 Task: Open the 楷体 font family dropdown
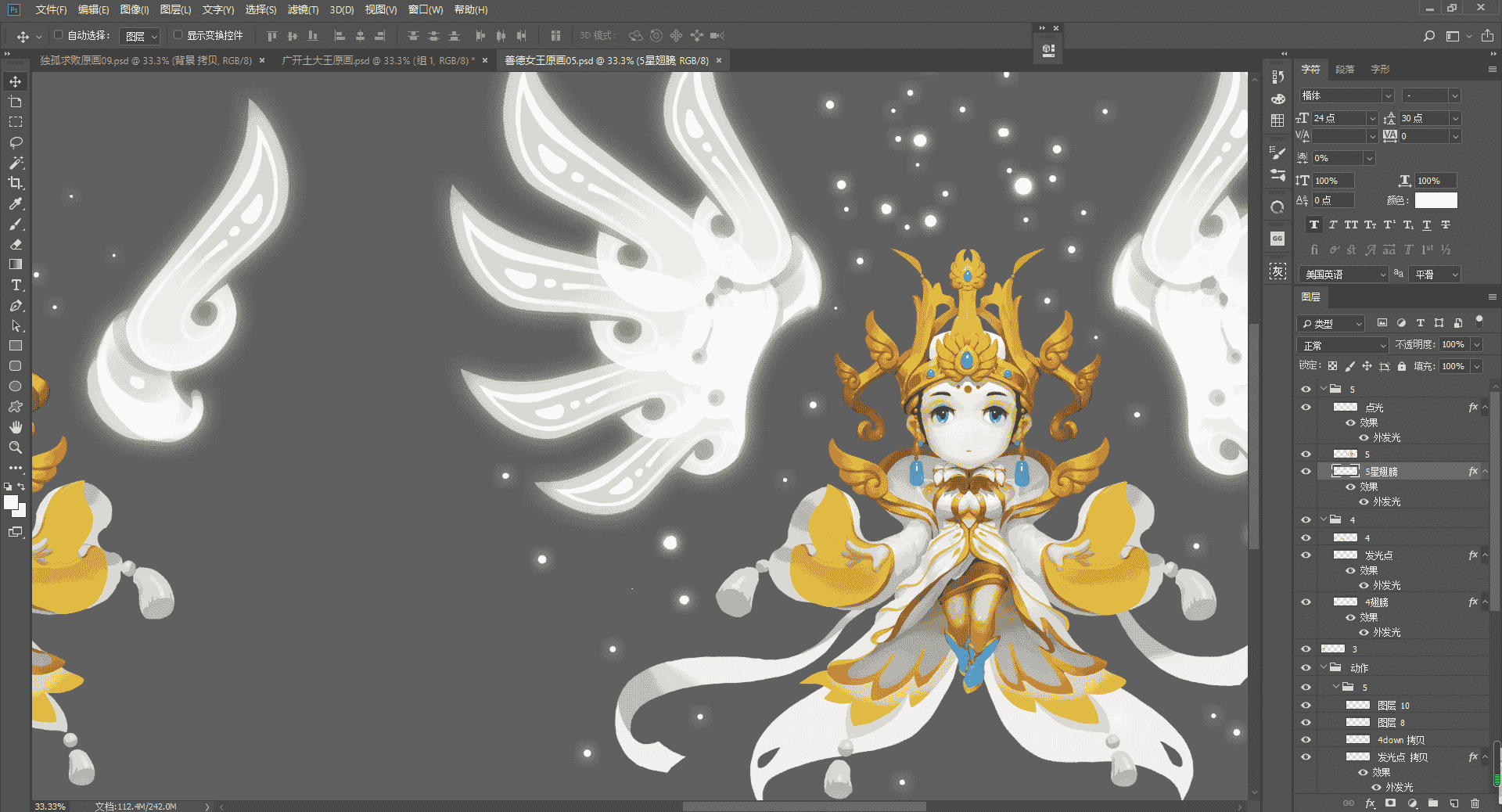1388,95
